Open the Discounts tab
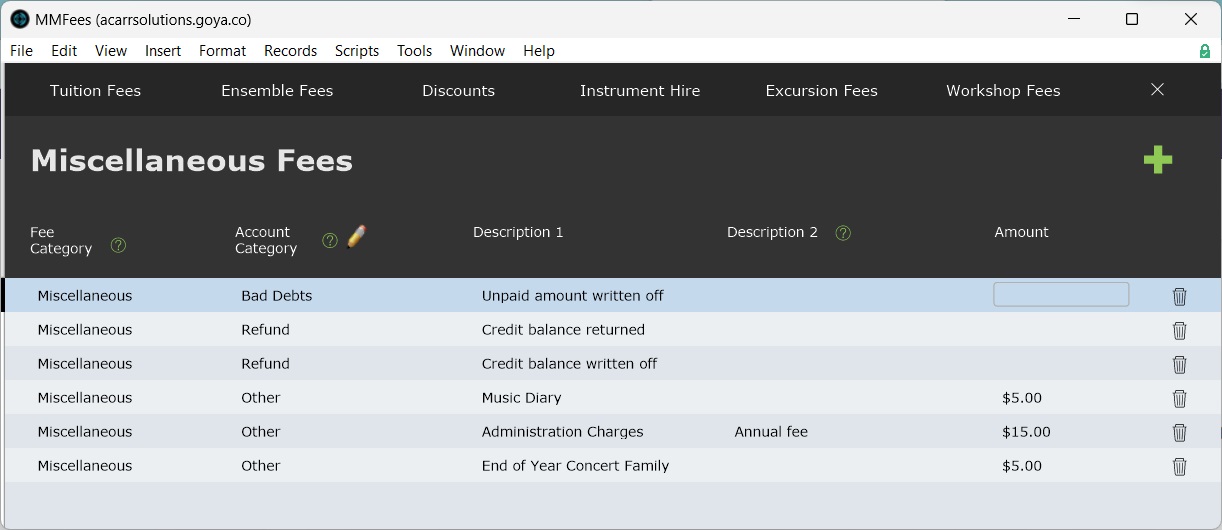The height and width of the screenshot is (530, 1222). 458,91
